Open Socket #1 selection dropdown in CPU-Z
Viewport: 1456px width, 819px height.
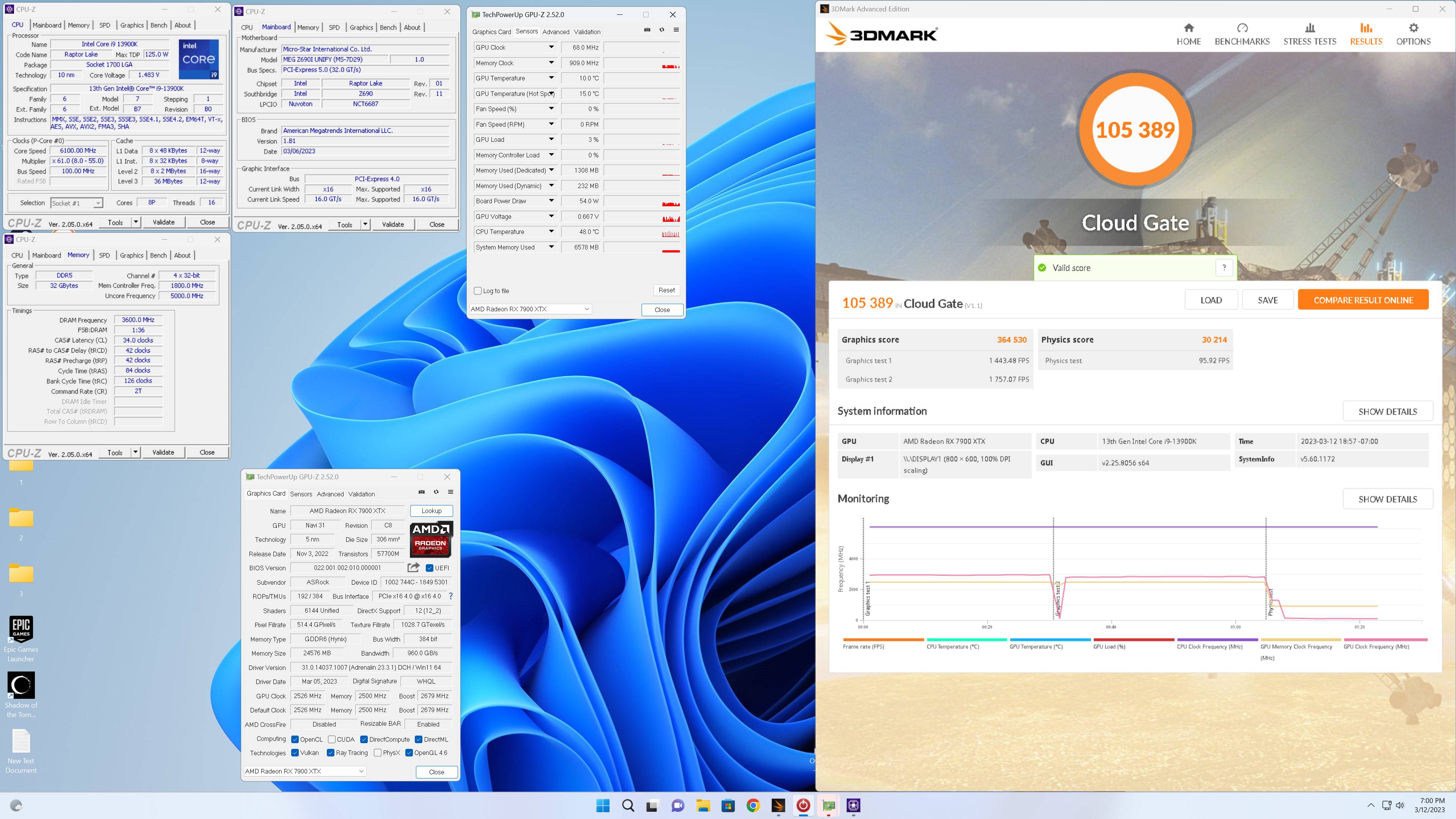click(x=76, y=203)
